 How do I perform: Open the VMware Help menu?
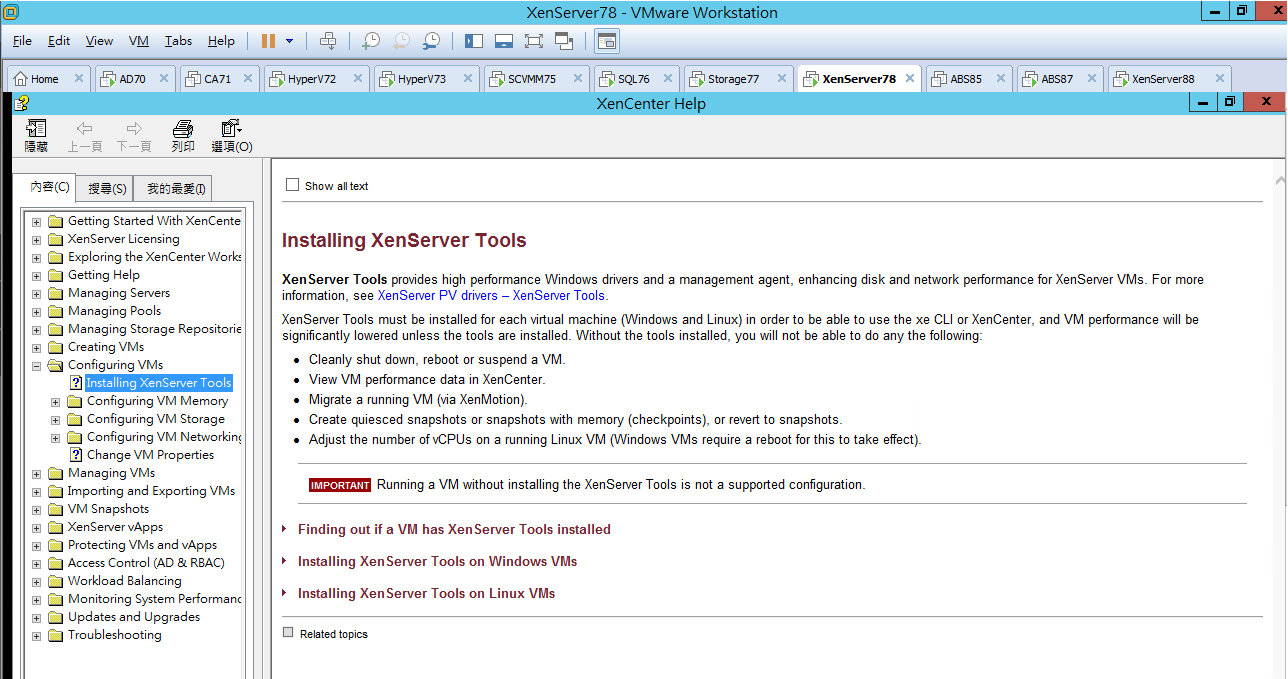[x=221, y=41]
